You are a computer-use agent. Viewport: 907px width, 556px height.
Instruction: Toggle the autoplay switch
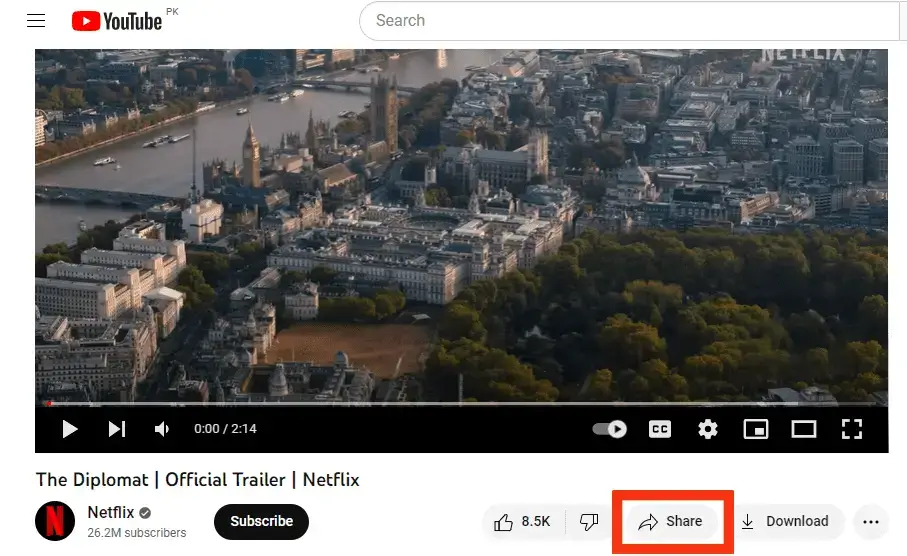(610, 429)
